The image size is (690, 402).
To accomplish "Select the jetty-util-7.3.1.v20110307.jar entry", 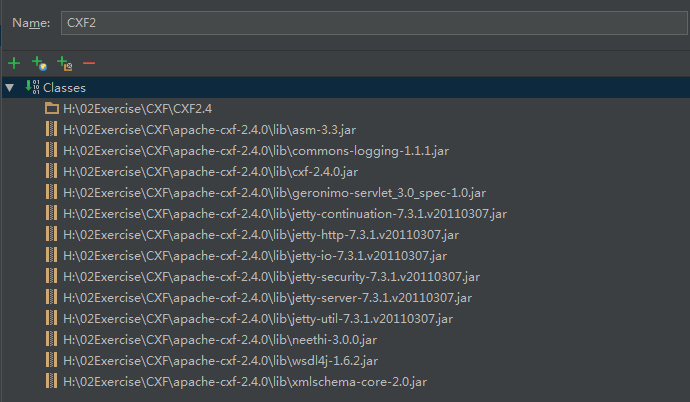I will [258, 319].
